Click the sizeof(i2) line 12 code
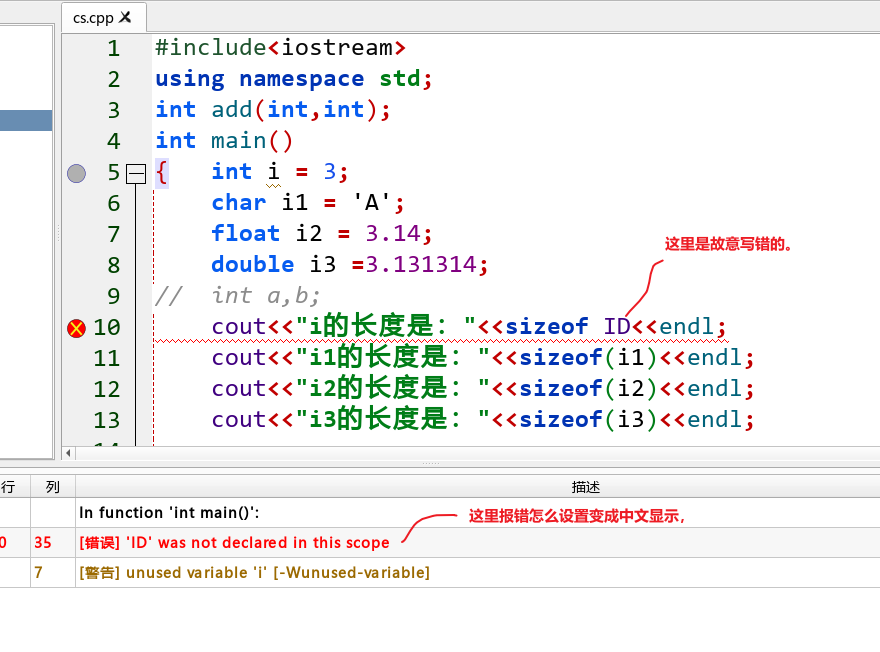 pos(483,389)
